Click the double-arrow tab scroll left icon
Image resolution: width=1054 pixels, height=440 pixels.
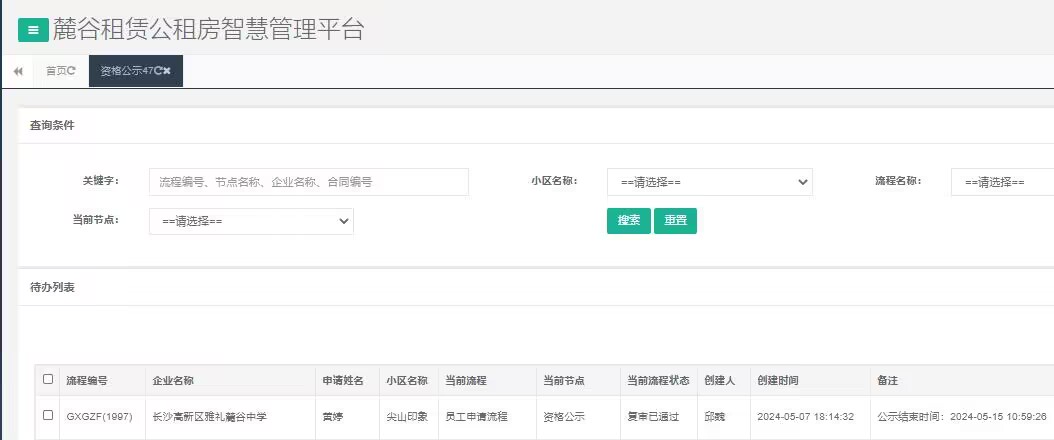pyautogui.click(x=18, y=71)
